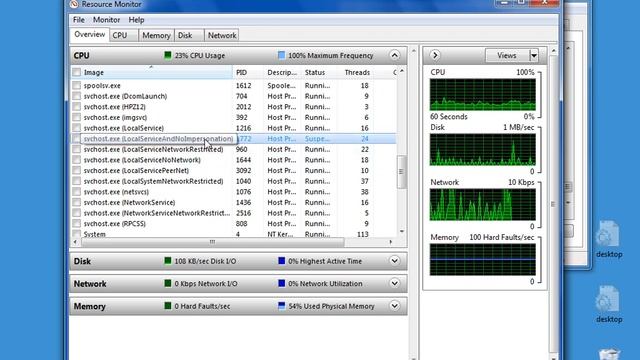The height and width of the screenshot is (360, 640).
Task: Click the process list vertical scroll thumb
Action: (x=402, y=171)
